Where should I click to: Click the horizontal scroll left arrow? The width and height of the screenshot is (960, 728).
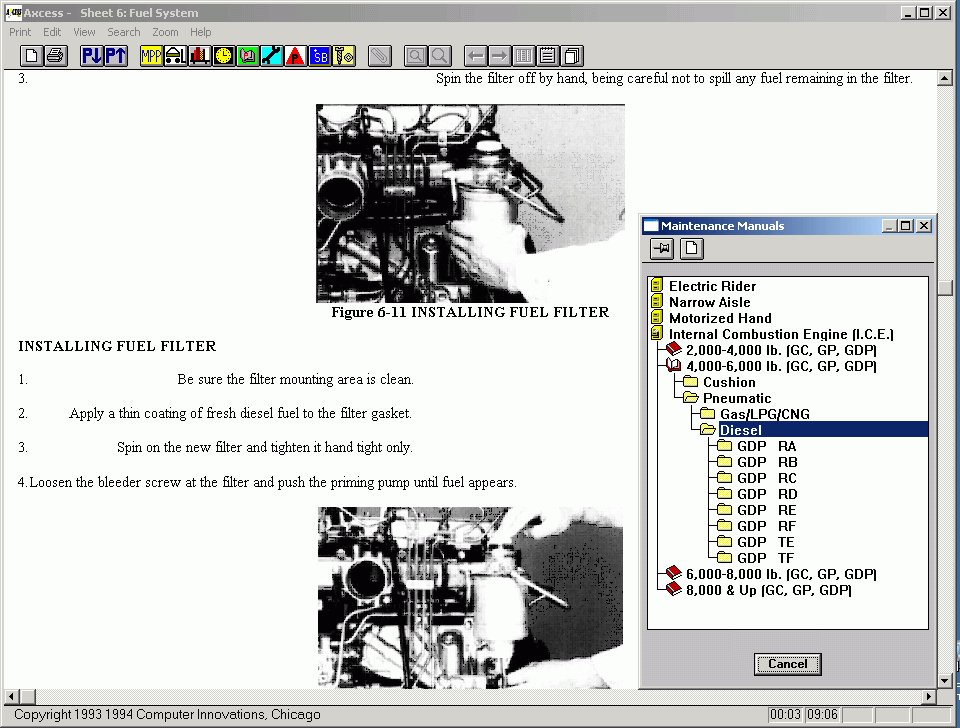11,696
